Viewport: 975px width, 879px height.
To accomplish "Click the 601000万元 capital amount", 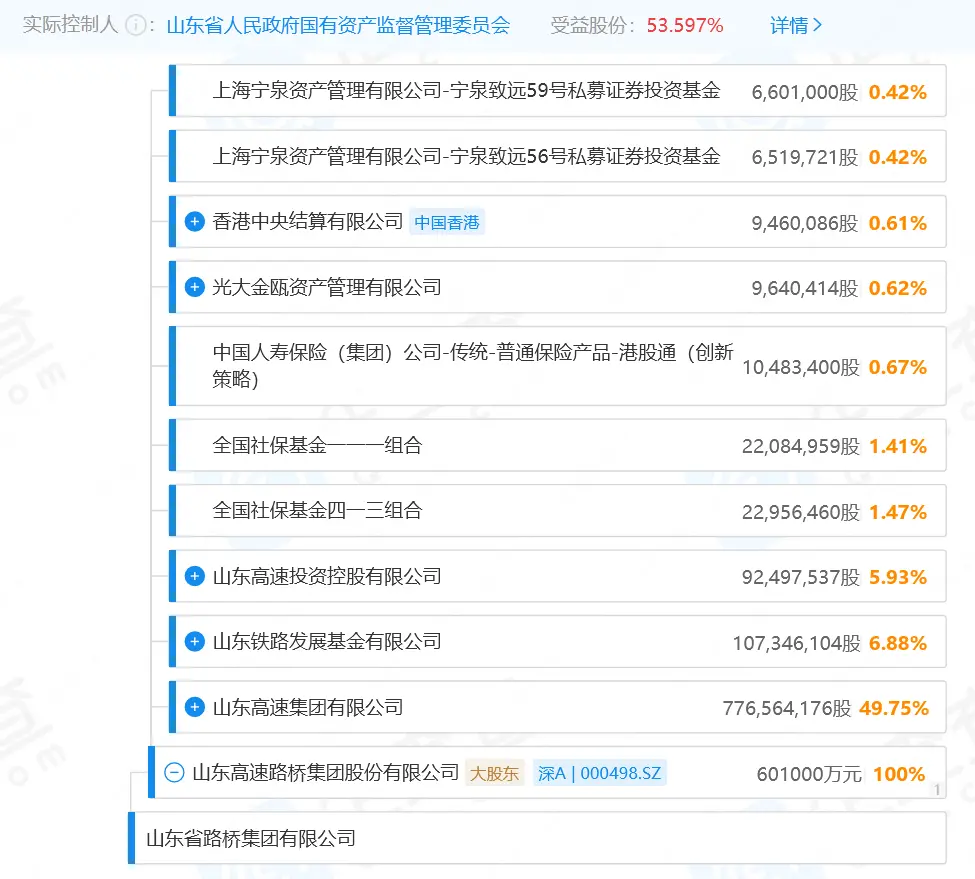I will pyautogui.click(x=810, y=774).
